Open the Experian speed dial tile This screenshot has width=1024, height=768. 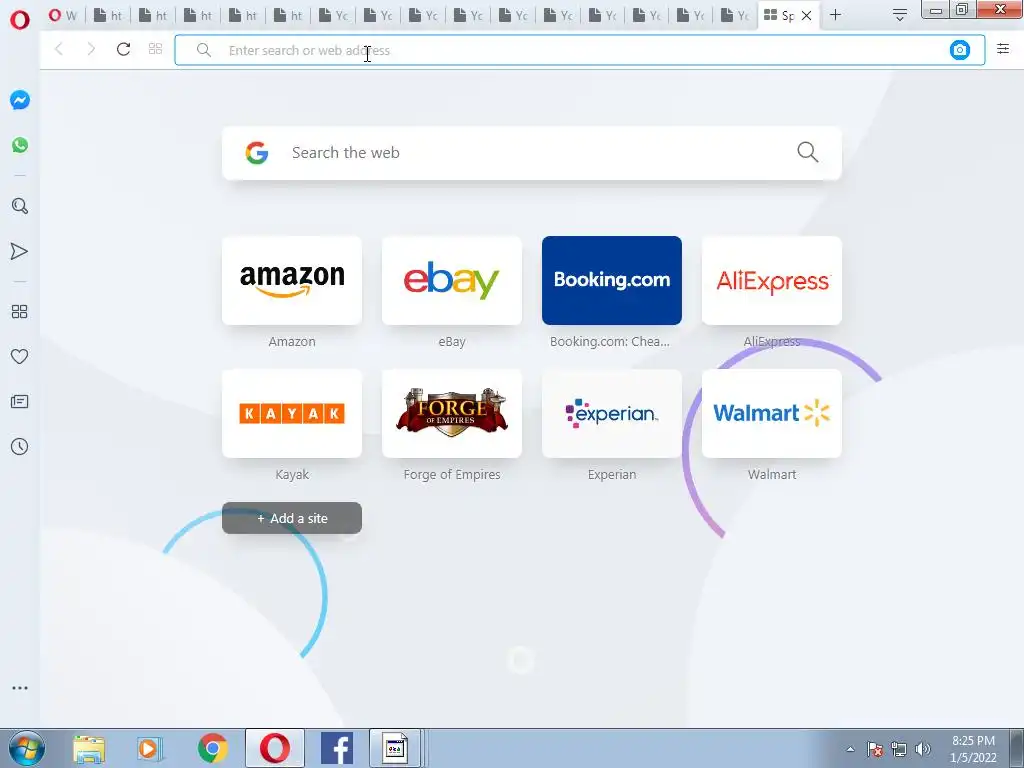[x=612, y=413]
